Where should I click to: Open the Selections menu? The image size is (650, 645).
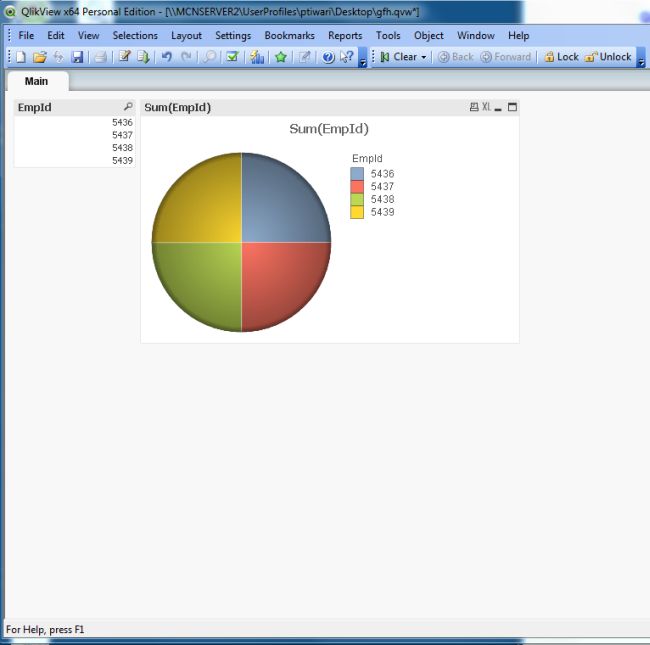135,36
